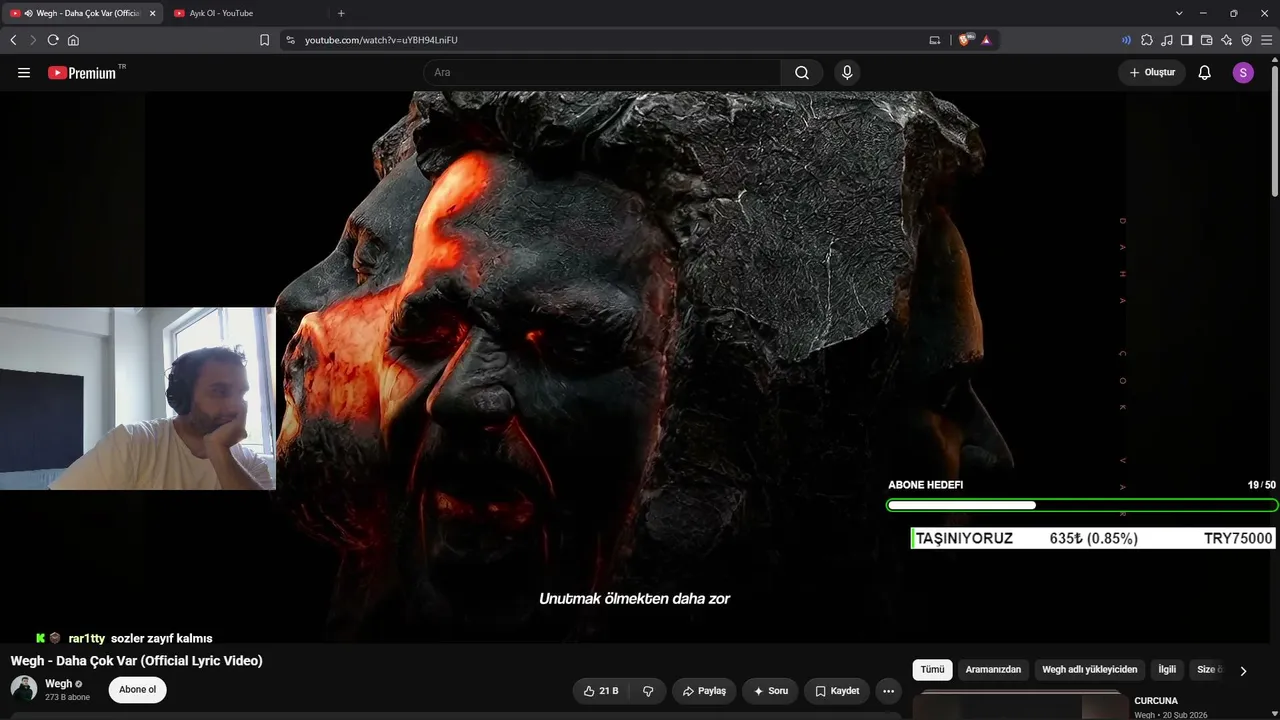The height and width of the screenshot is (720, 1280).
Task: Open more actions three-dot menu
Action: [x=888, y=691]
